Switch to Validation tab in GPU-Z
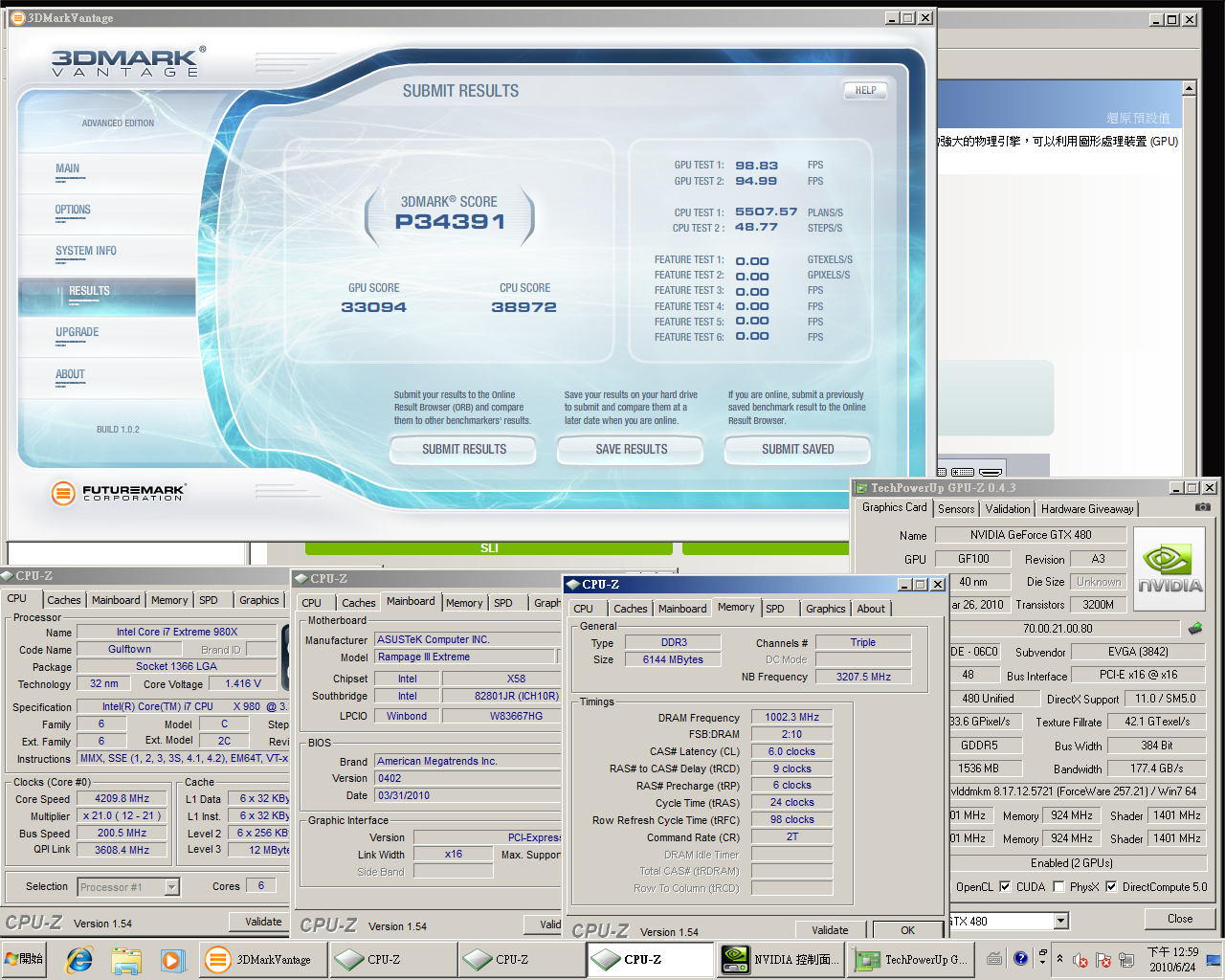The image size is (1225, 980). [x=1008, y=509]
